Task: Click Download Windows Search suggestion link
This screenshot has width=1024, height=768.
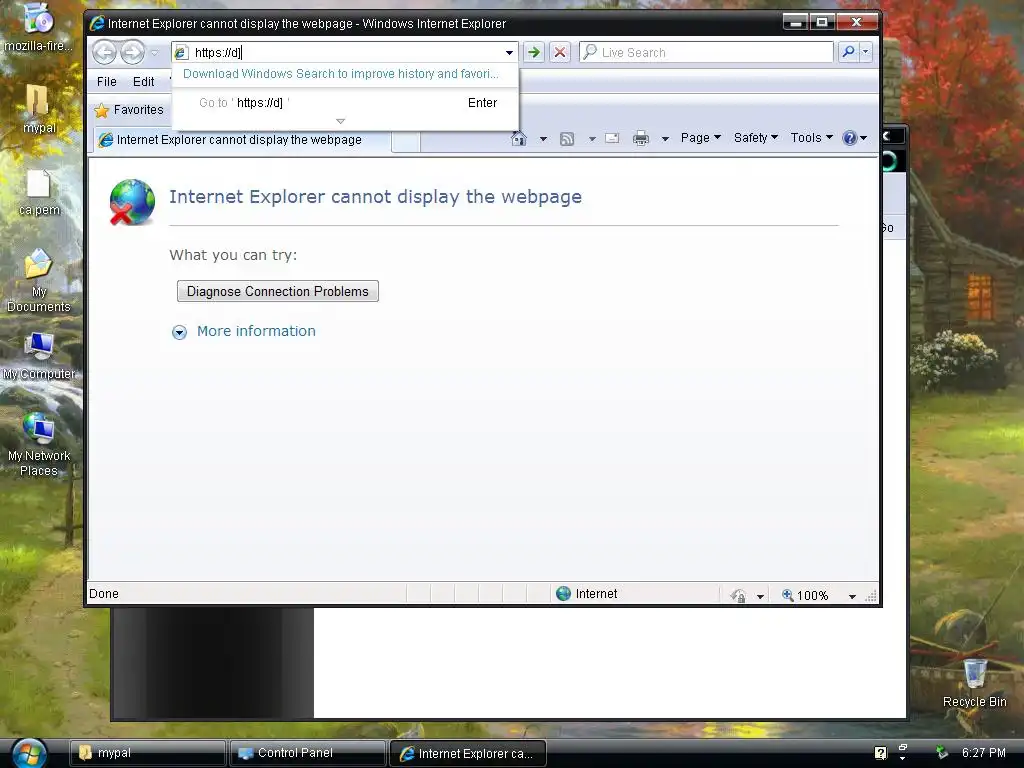Action: (340, 74)
